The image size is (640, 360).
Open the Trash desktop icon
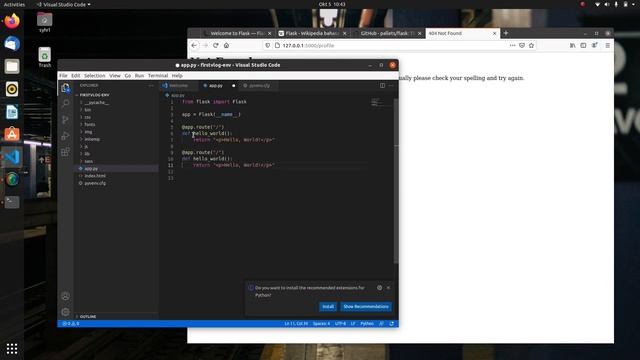tap(44, 58)
